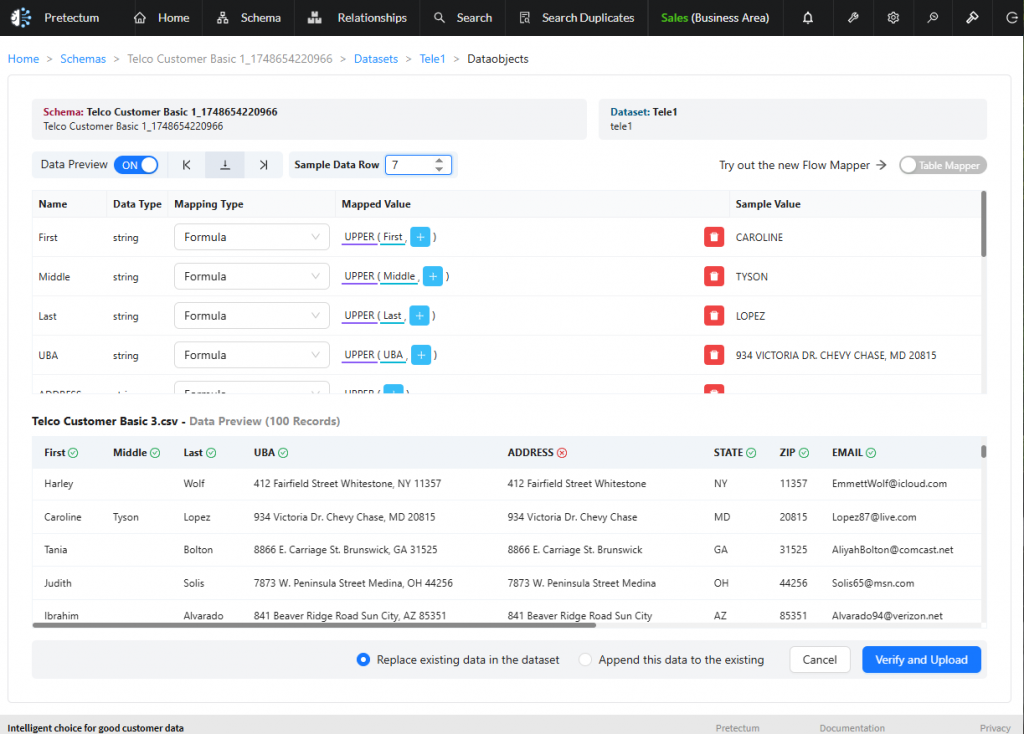The width and height of the screenshot is (1024, 734).
Task: Go to Schemas breadcrumb link
Action: coord(83,59)
